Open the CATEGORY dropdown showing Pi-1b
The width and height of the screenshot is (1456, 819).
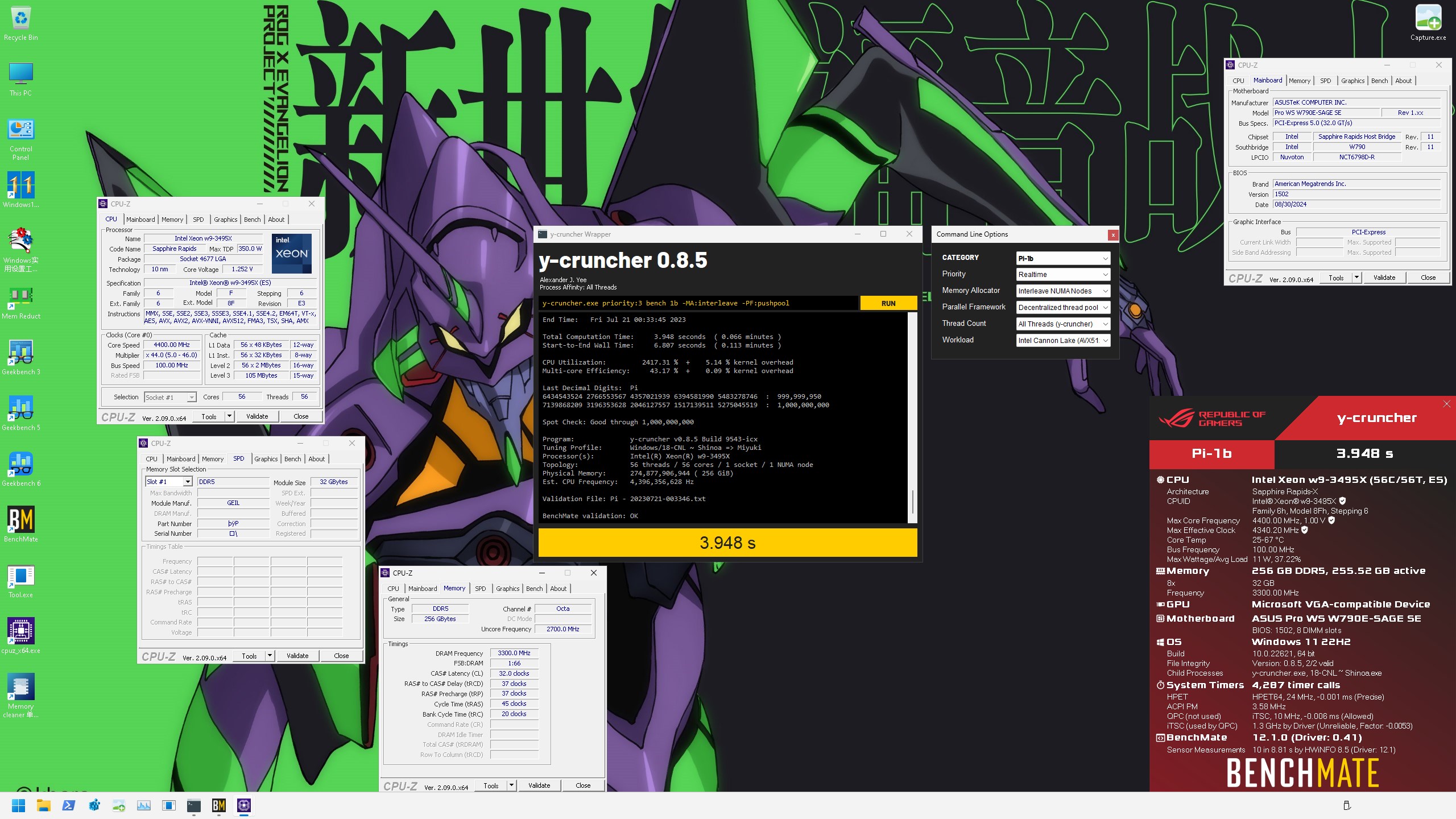1063,258
